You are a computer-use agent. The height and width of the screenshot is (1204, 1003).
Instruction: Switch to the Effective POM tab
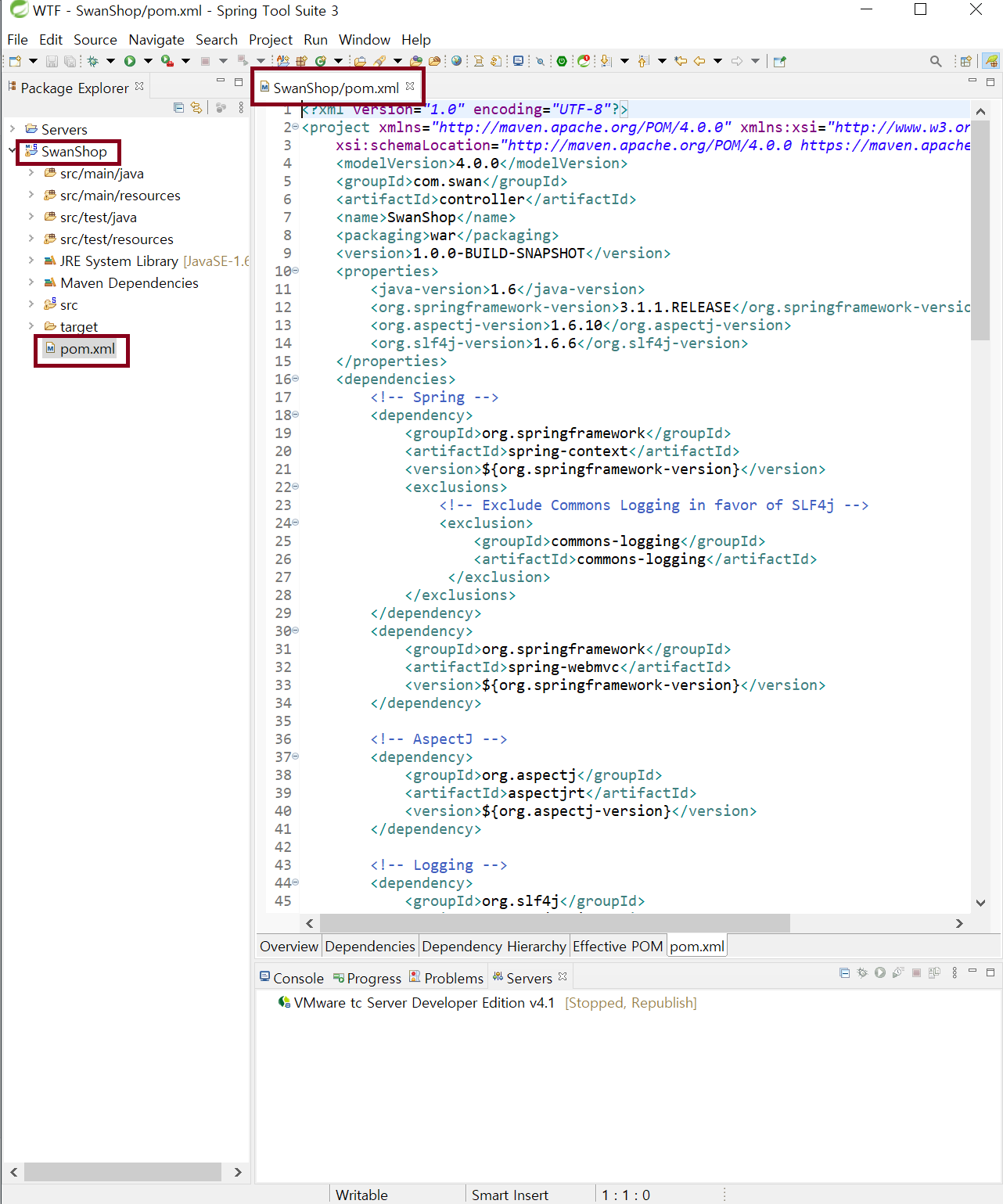617,947
